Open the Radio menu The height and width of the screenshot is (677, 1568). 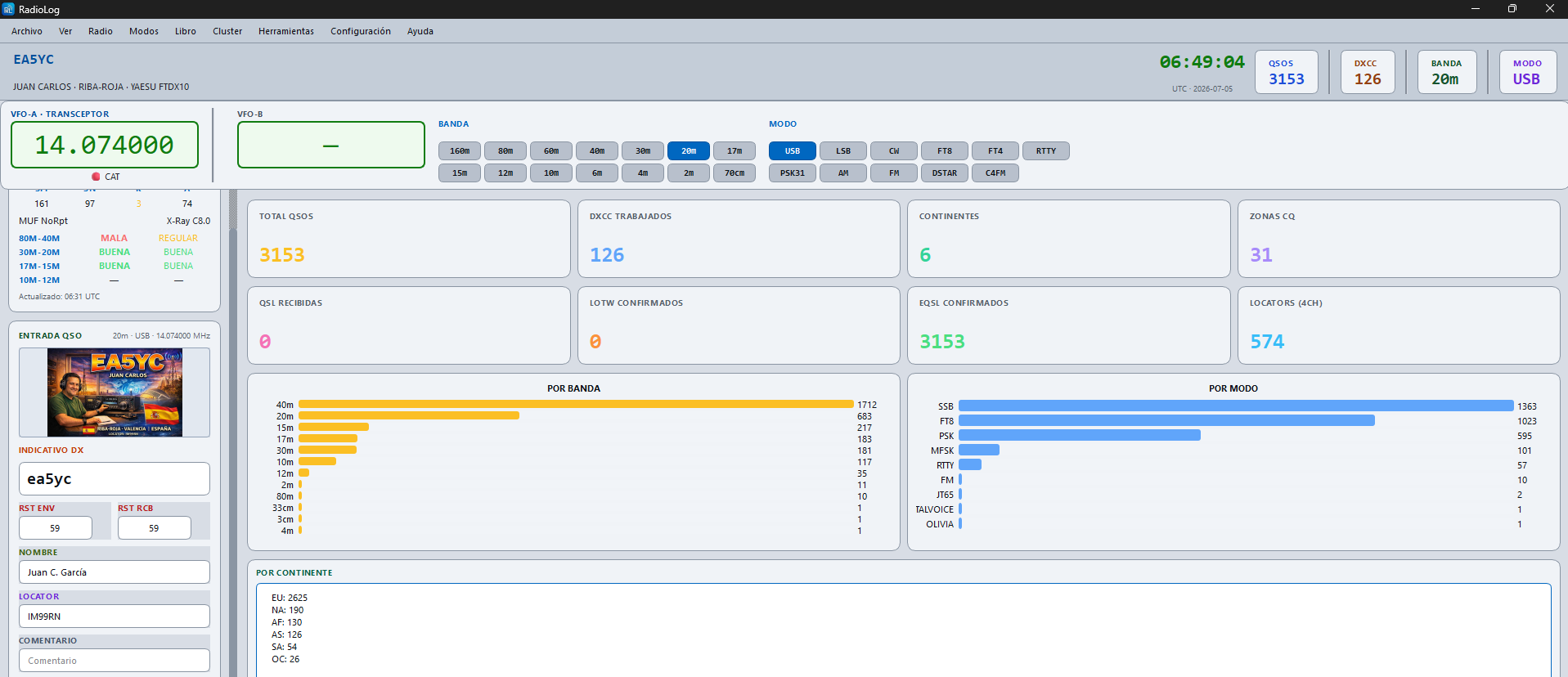pyautogui.click(x=101, y=31)
